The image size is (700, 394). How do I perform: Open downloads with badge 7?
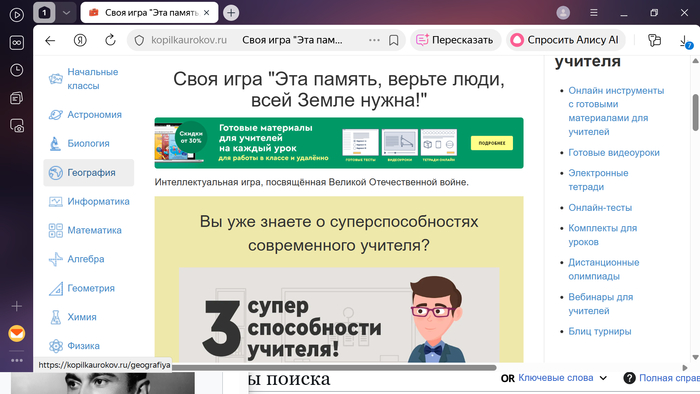[685, 42]
